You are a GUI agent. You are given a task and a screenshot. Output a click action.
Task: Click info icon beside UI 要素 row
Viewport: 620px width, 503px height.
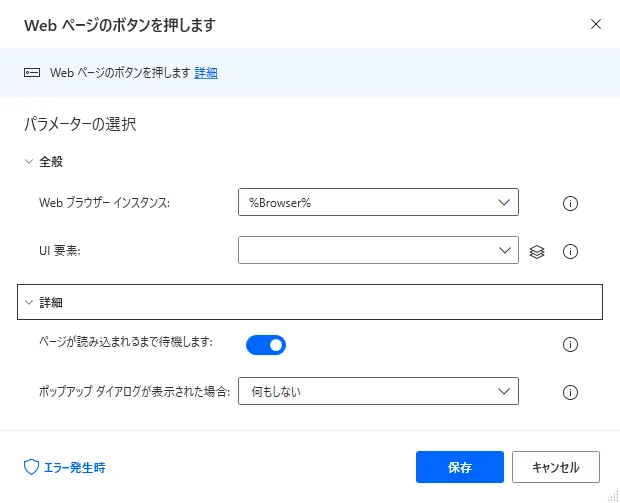click(571, 251)
